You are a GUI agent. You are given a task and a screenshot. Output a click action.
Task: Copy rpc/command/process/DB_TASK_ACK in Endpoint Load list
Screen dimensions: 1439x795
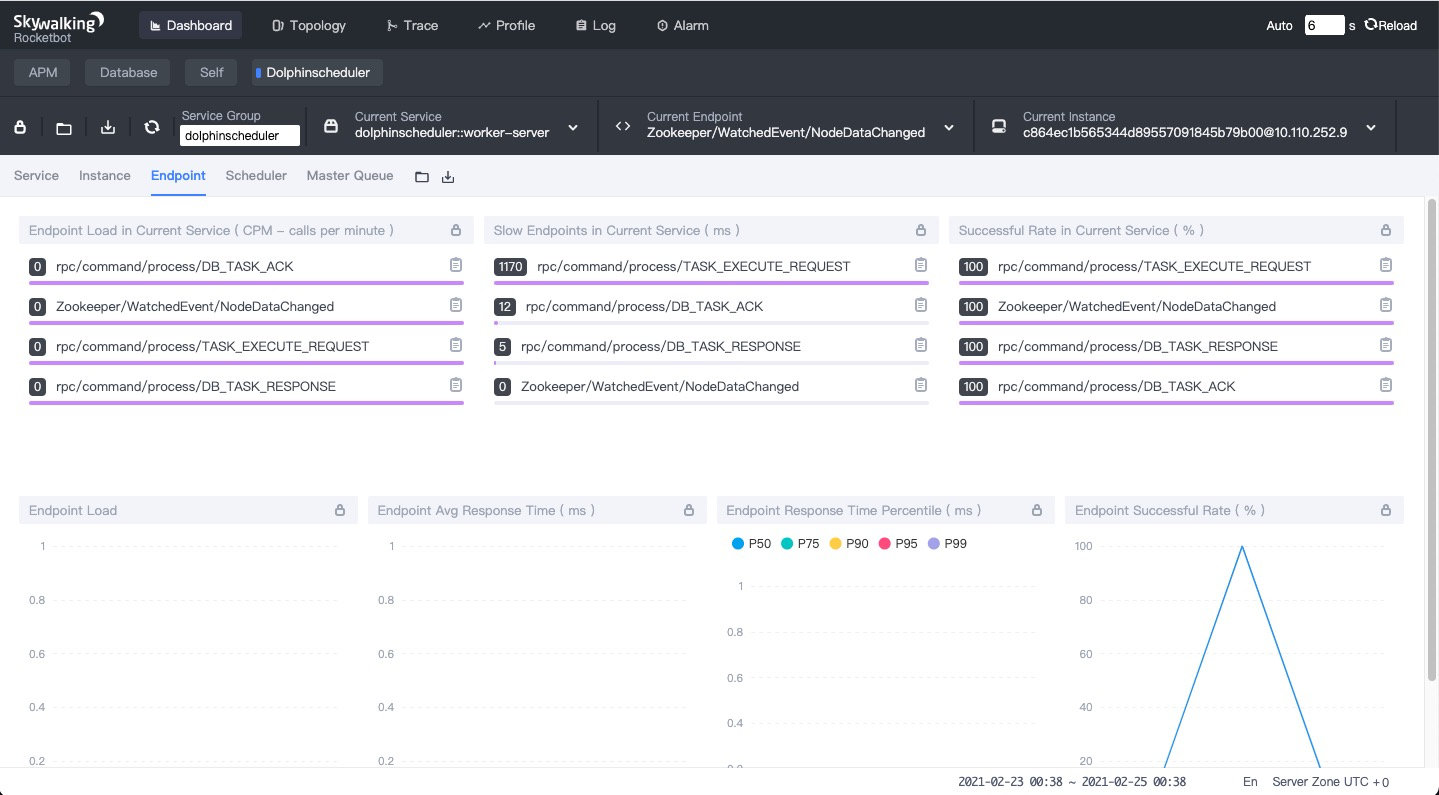pyautogui.click(x=456, y=265)
